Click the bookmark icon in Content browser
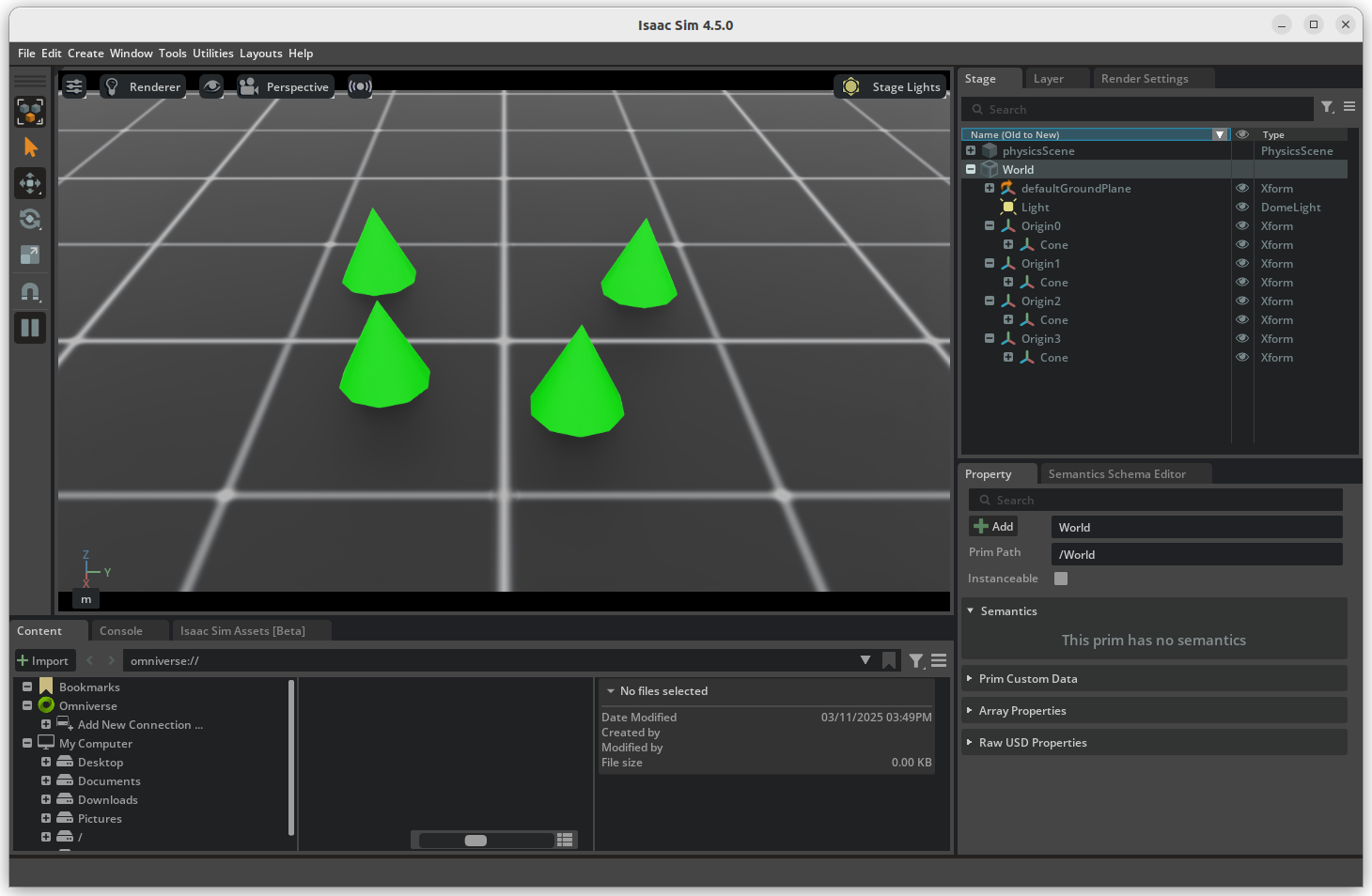The height and width of the screenshot is (896, 1372). tap(889, 660)
